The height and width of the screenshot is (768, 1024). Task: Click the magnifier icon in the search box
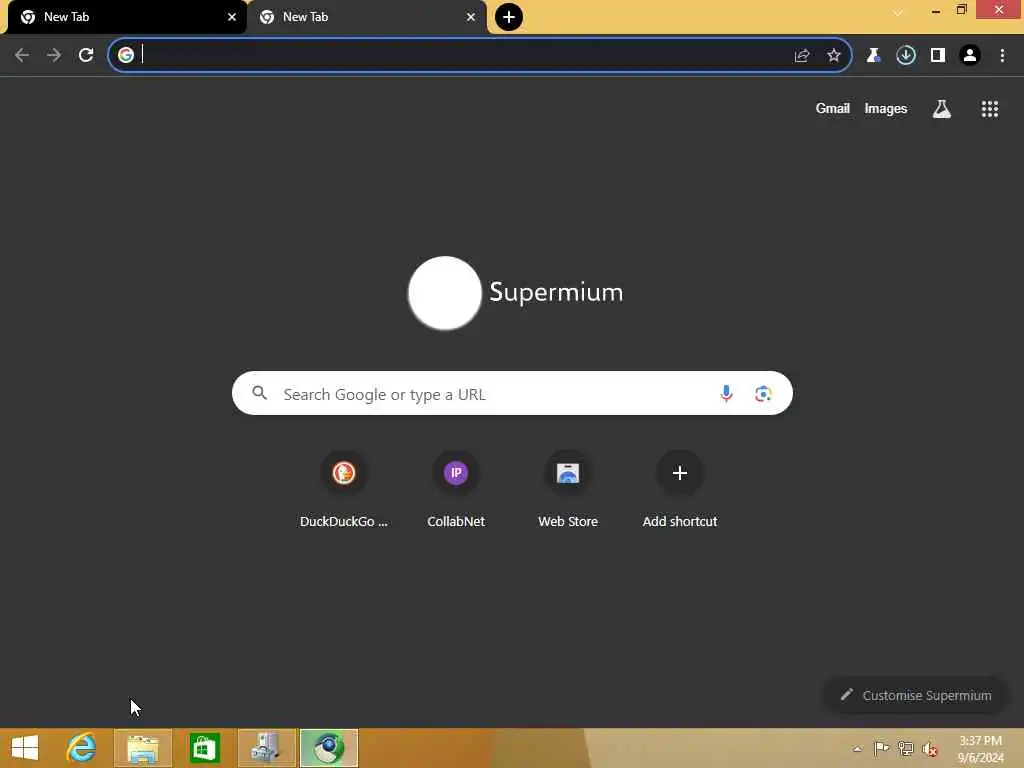pos(260,393)
